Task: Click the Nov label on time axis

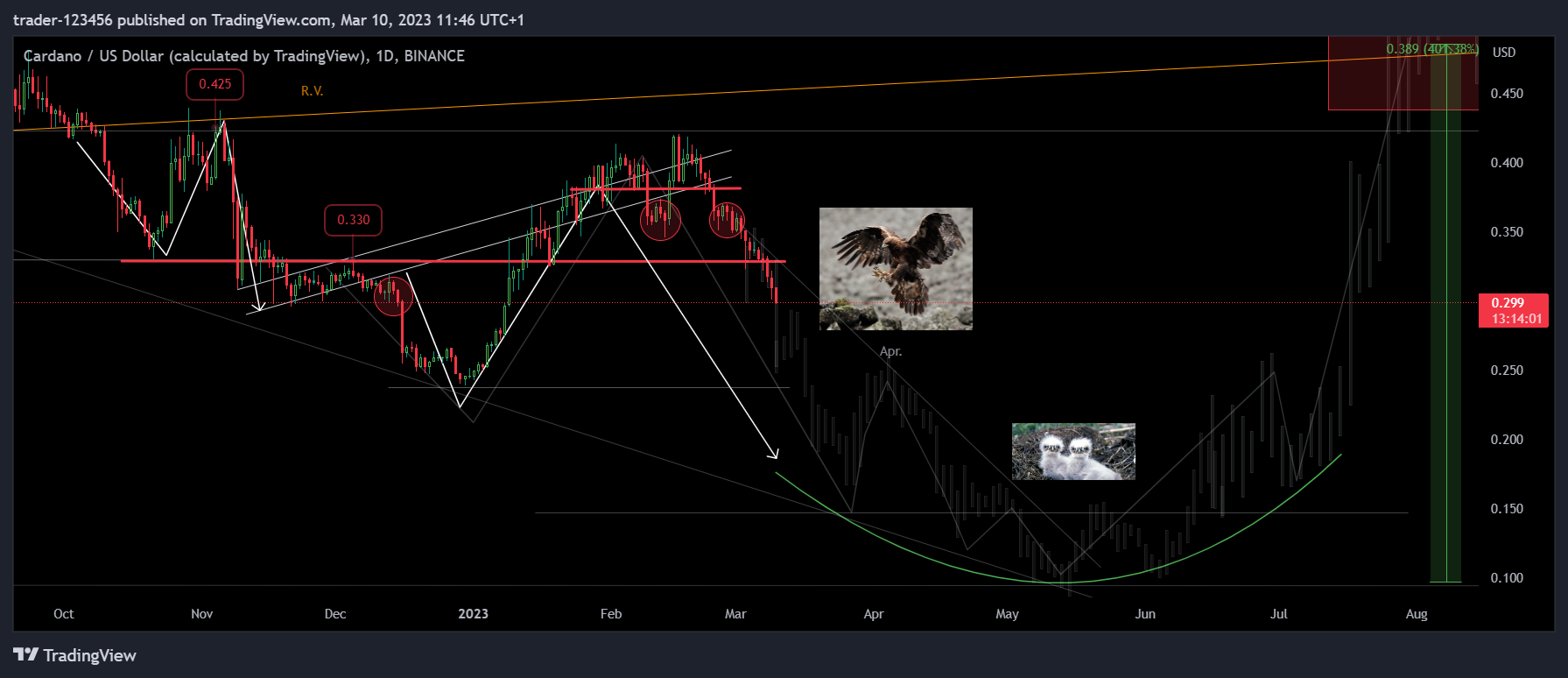Action: pos(202,614)
